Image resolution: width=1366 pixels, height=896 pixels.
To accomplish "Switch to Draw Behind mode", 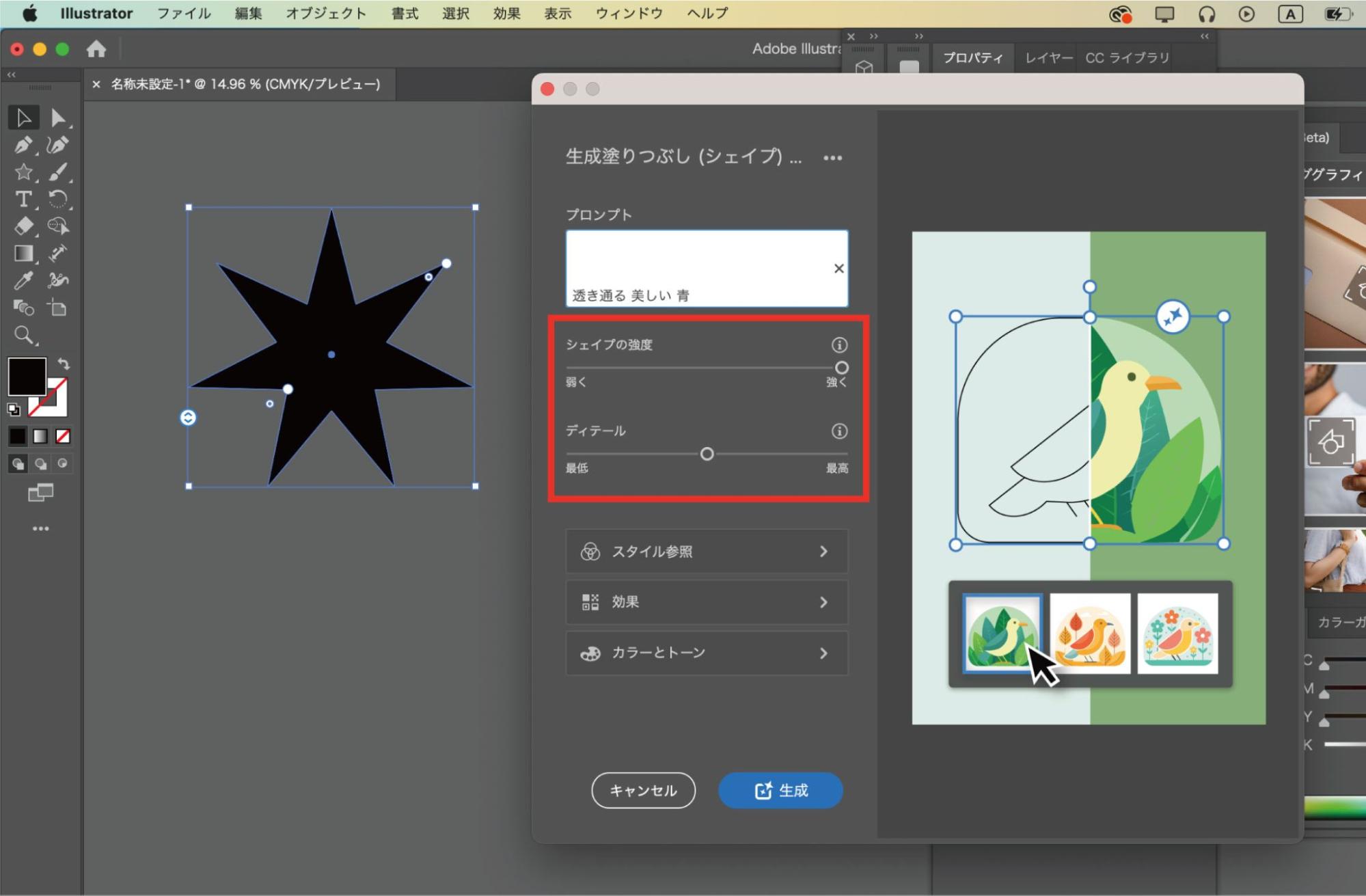I will pos(41,464).
